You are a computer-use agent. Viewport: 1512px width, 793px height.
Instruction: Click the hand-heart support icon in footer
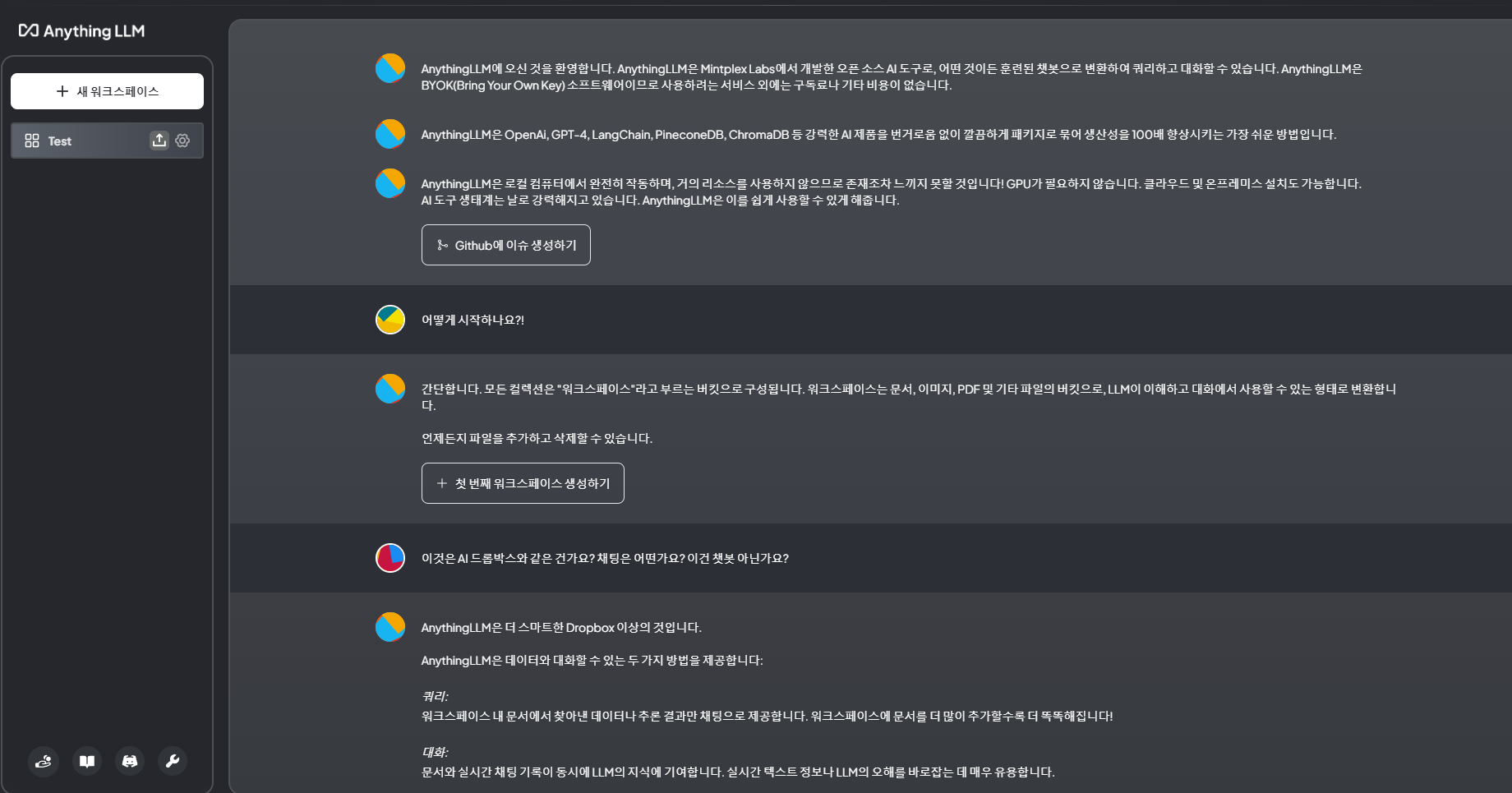point(44,761)
